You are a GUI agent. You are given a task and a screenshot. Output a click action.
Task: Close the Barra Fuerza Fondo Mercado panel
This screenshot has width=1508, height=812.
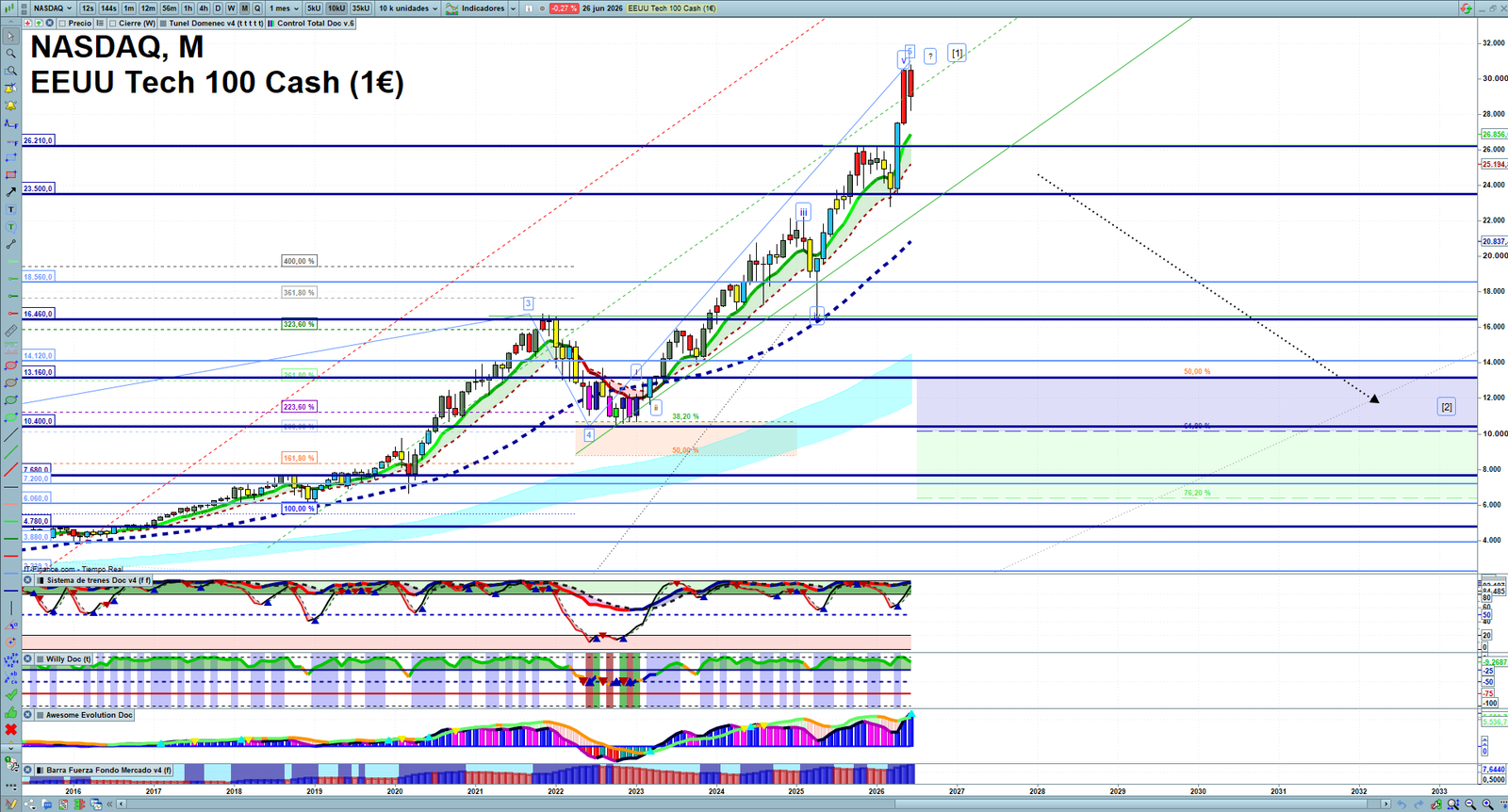28,770
